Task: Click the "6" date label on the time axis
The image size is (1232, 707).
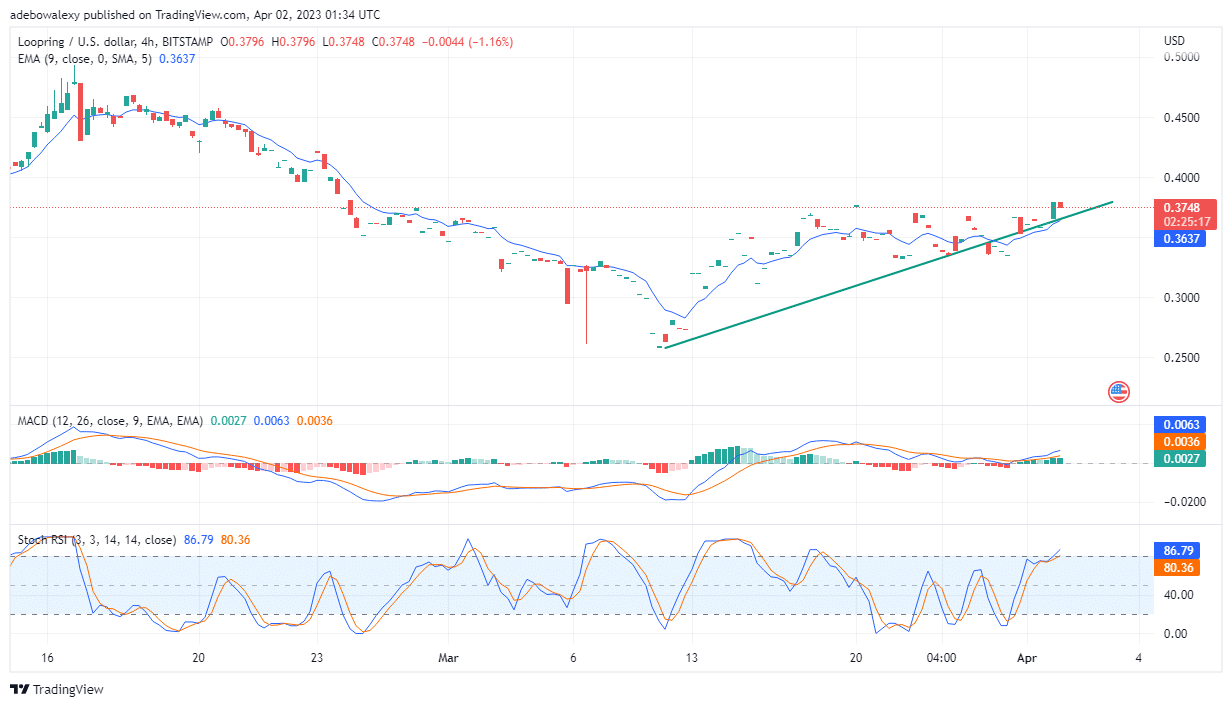Action: tap(573, 659)
